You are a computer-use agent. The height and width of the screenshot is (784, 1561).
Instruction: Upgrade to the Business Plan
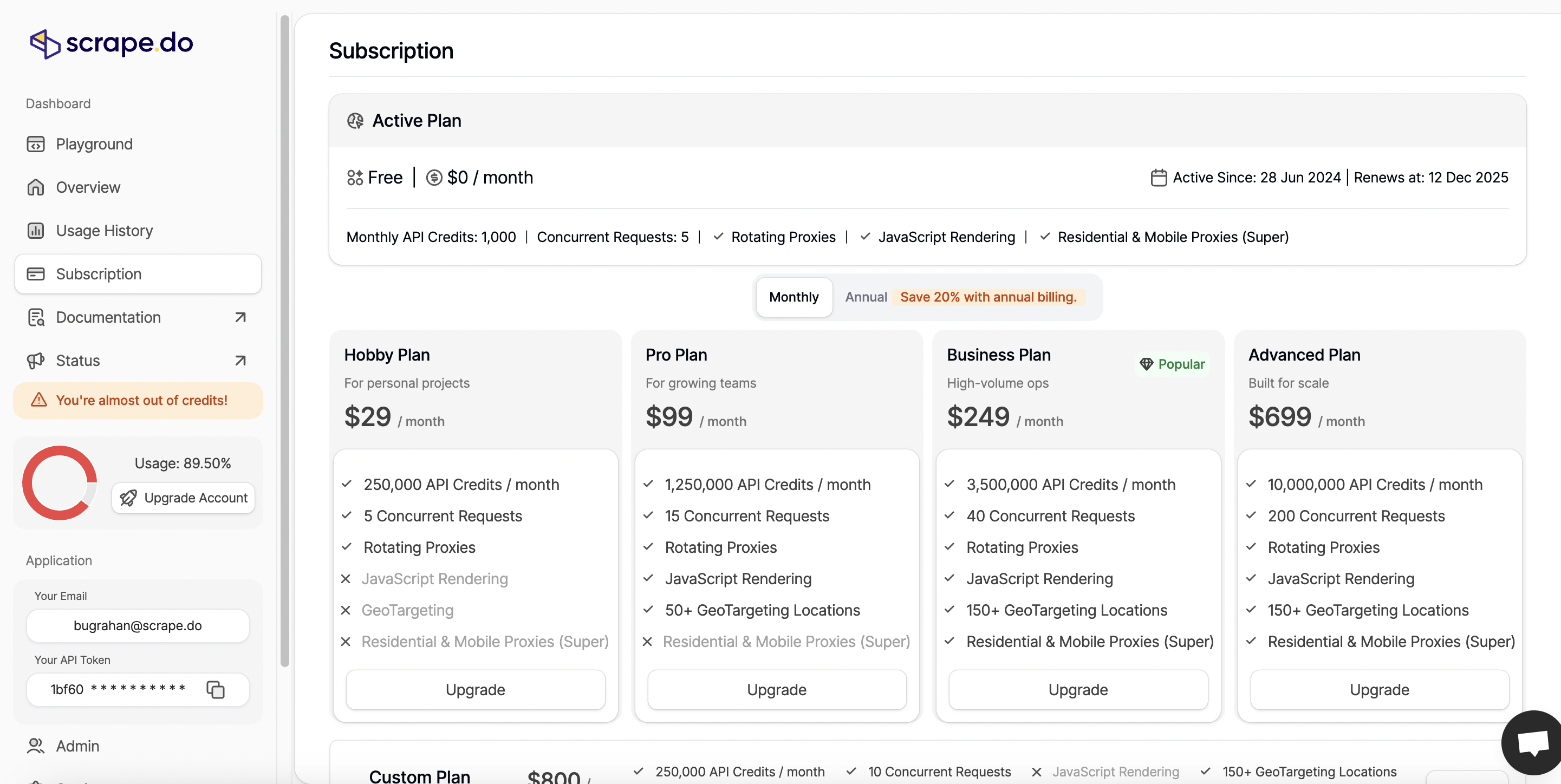tap(1077, 689)
